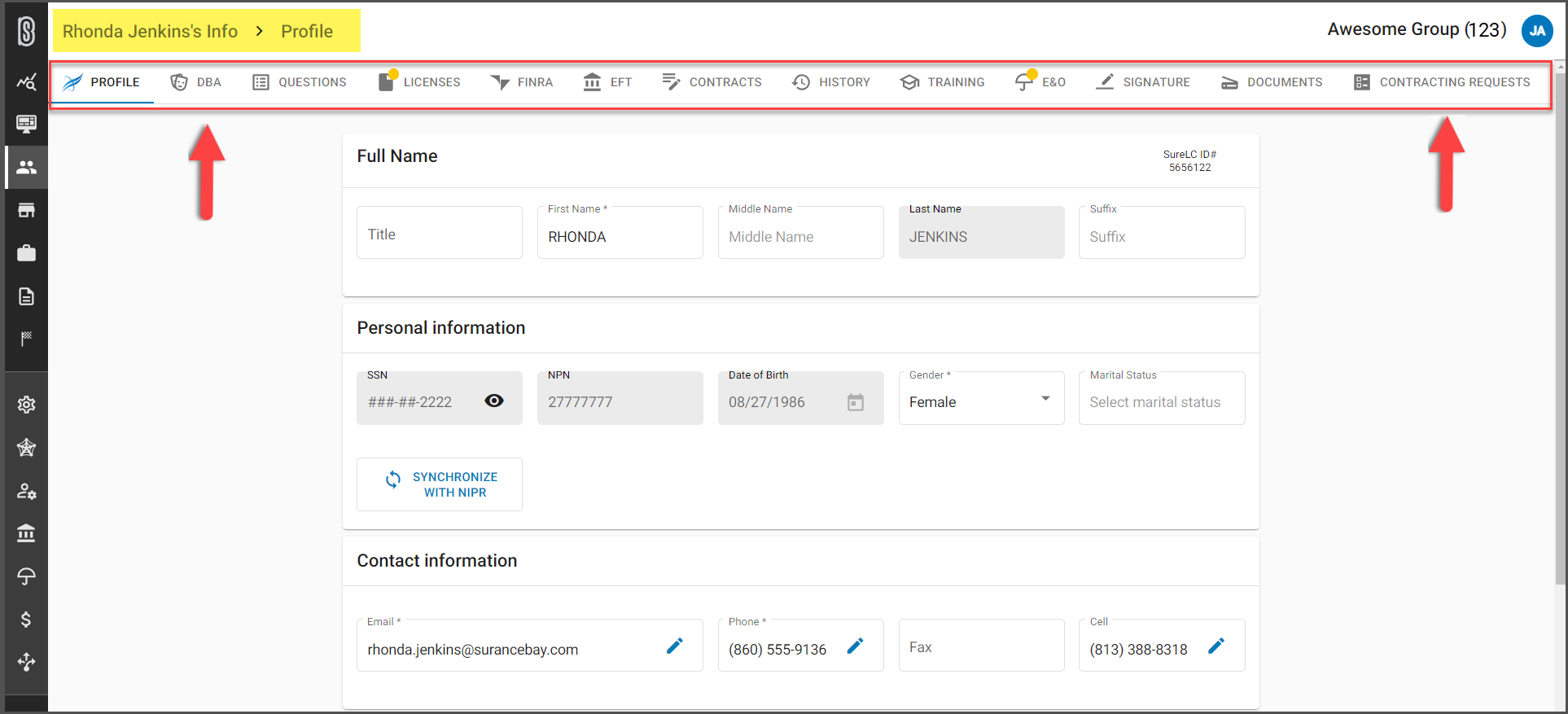
Task: Open the user settings icon in sidebar
Action: 26,491
